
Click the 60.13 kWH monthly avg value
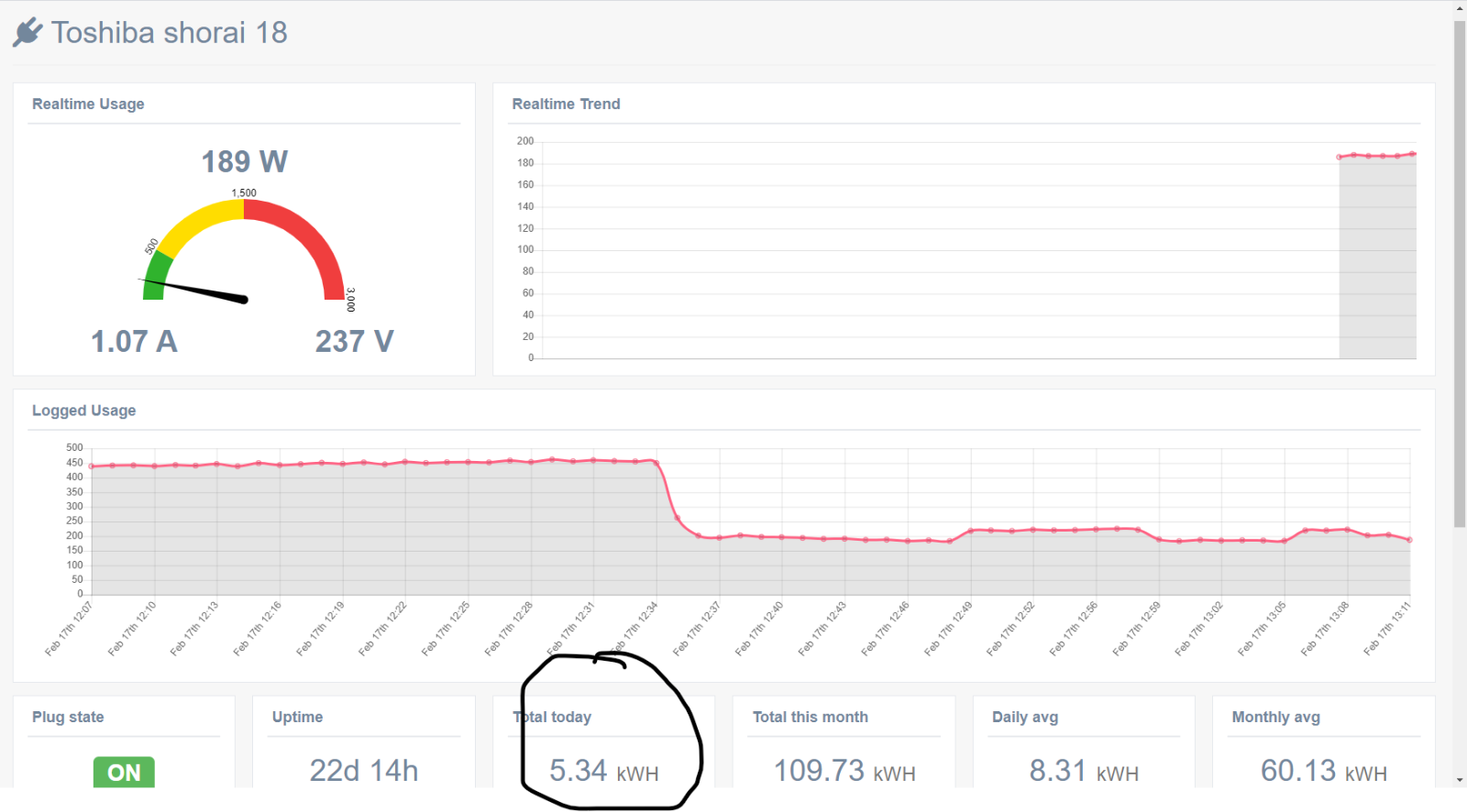click(x=1324, y=771)
